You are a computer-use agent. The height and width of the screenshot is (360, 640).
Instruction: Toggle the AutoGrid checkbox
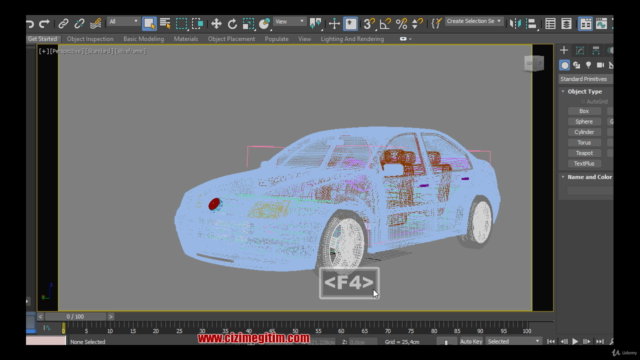583,101
